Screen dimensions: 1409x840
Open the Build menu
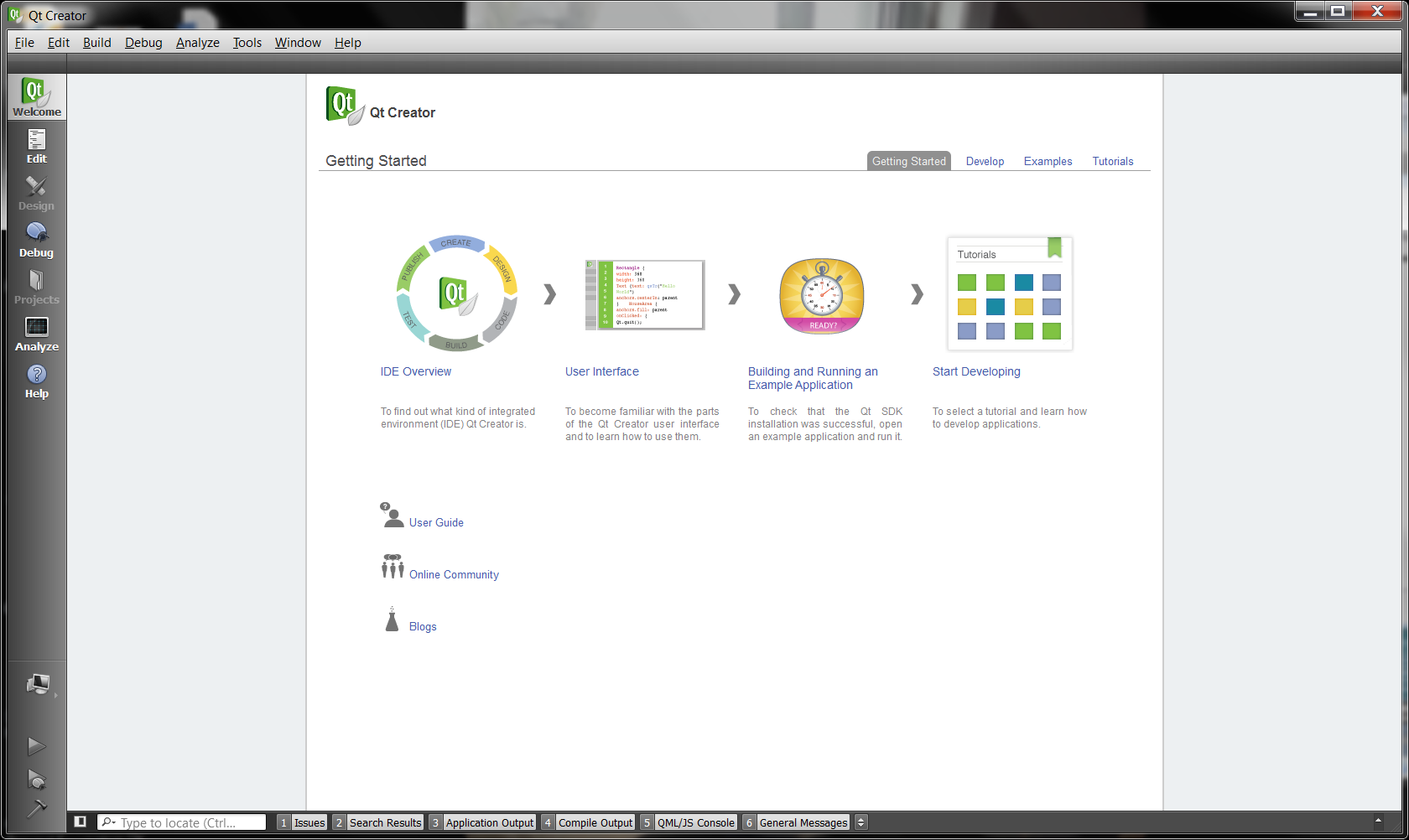[97, 43]
